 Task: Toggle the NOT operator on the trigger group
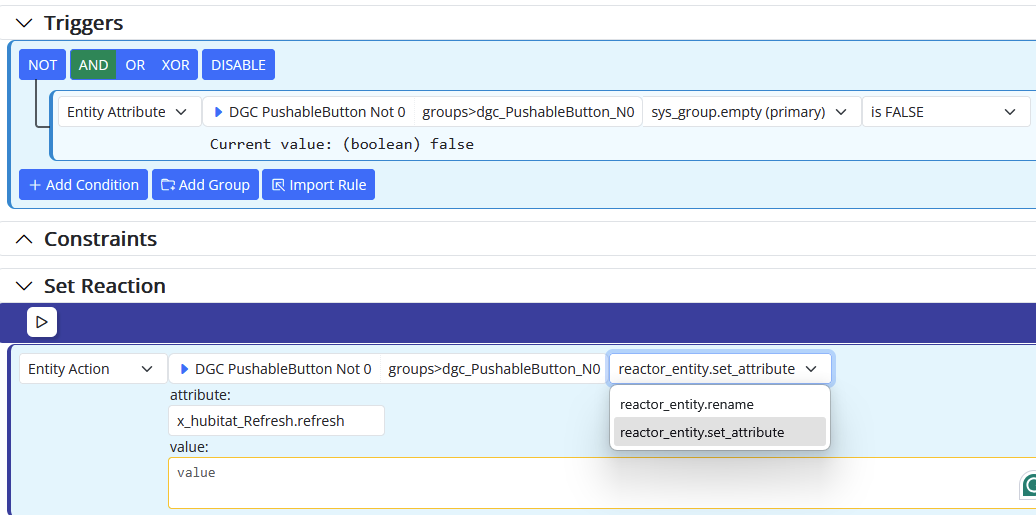point(42,65)
